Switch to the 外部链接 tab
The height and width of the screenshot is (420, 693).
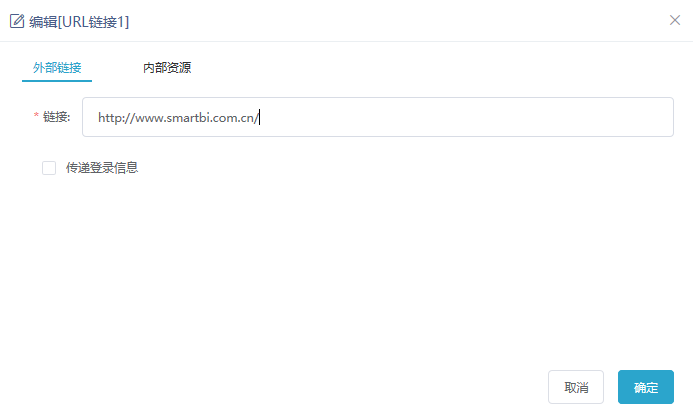click(57, 67)
